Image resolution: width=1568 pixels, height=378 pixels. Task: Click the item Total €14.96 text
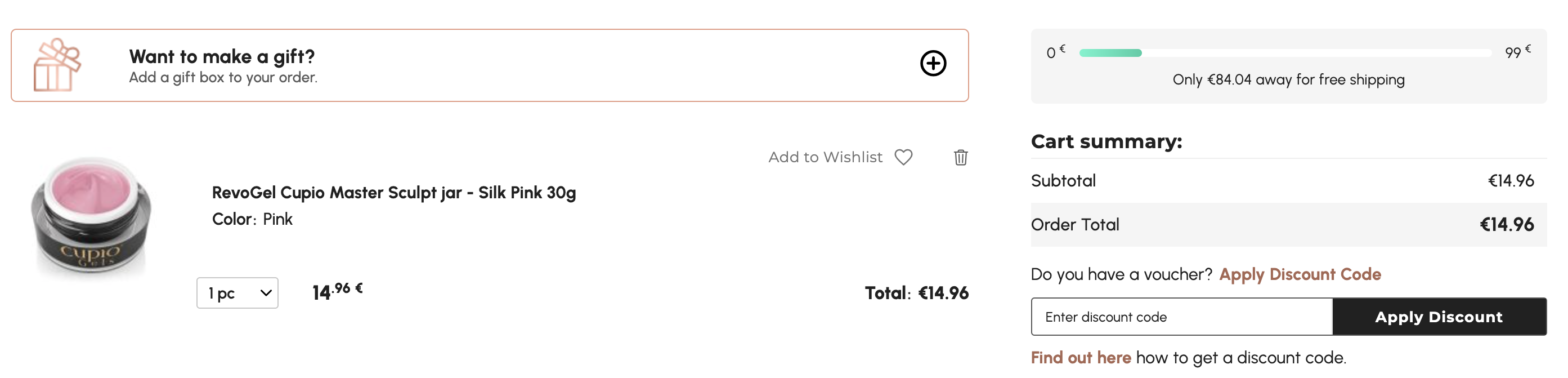tap(916, 293)
